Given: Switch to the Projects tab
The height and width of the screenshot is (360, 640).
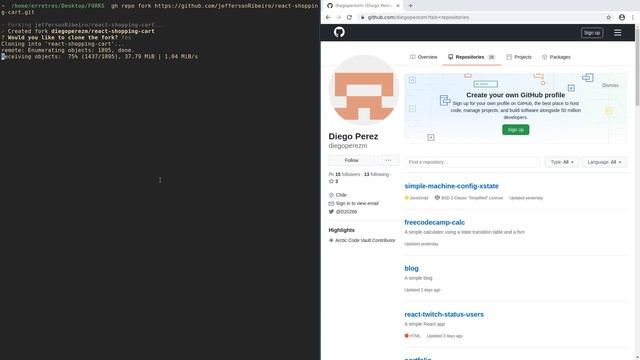Looking at the screenshot, I should tap(519, 57).
